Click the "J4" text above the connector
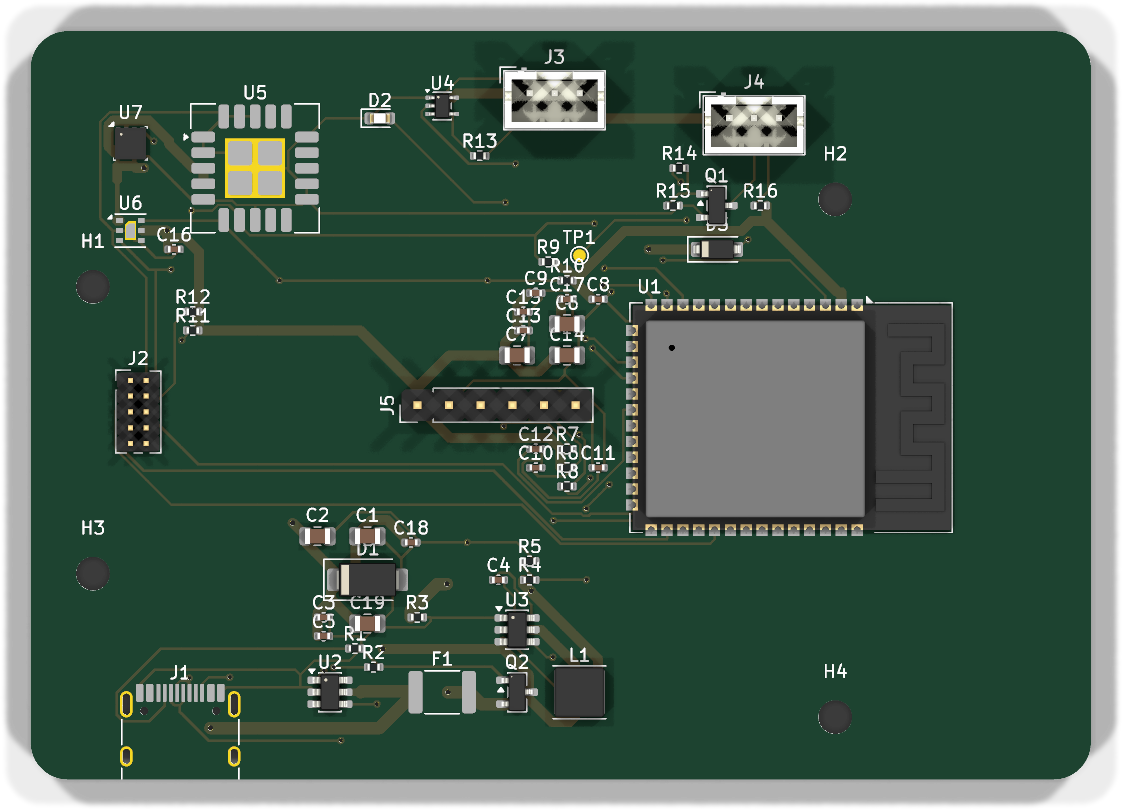The image size is (1122, 810). 753,82
